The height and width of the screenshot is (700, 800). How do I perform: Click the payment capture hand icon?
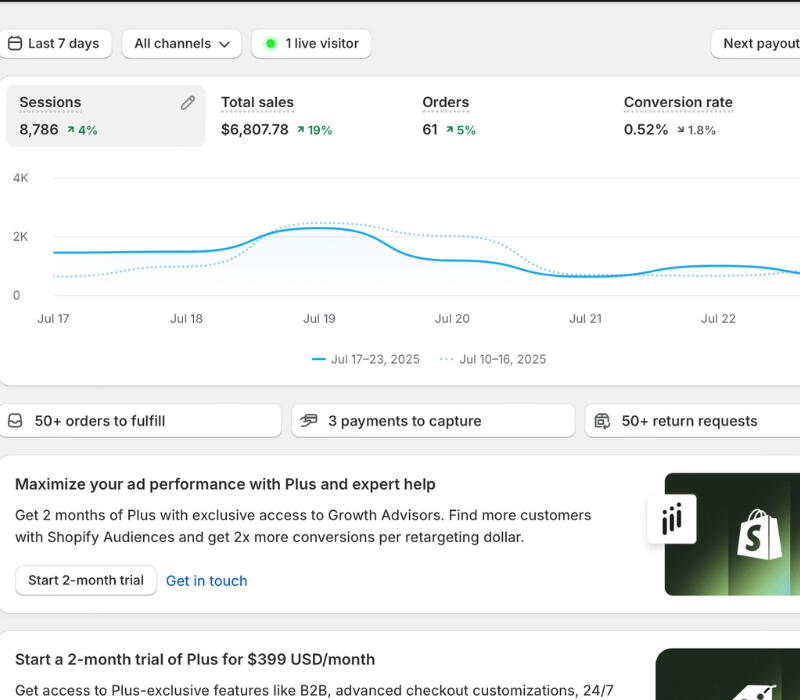(x=309, y=421)
